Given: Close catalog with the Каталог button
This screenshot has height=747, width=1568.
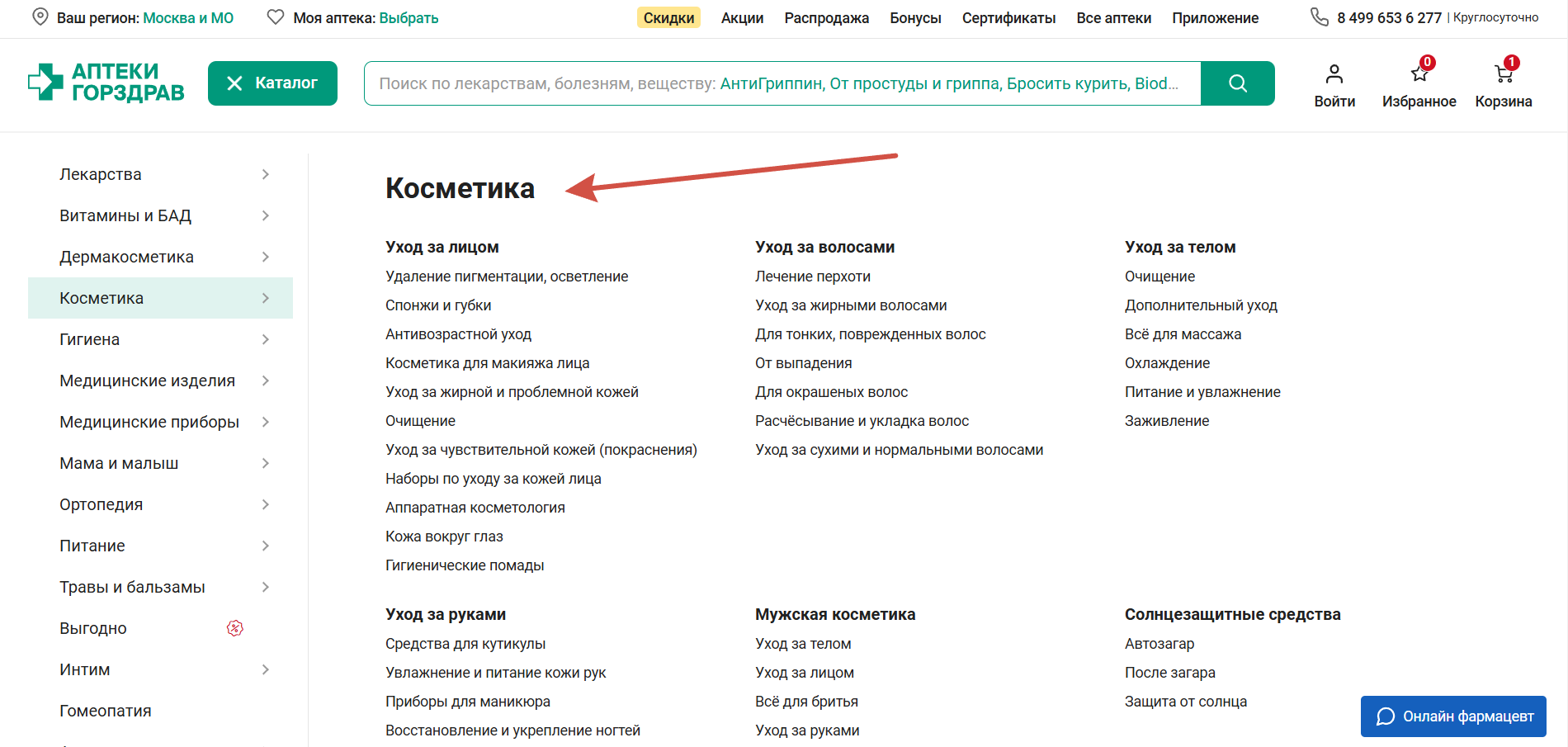Looking at the screenshot, I should (272, 83).
